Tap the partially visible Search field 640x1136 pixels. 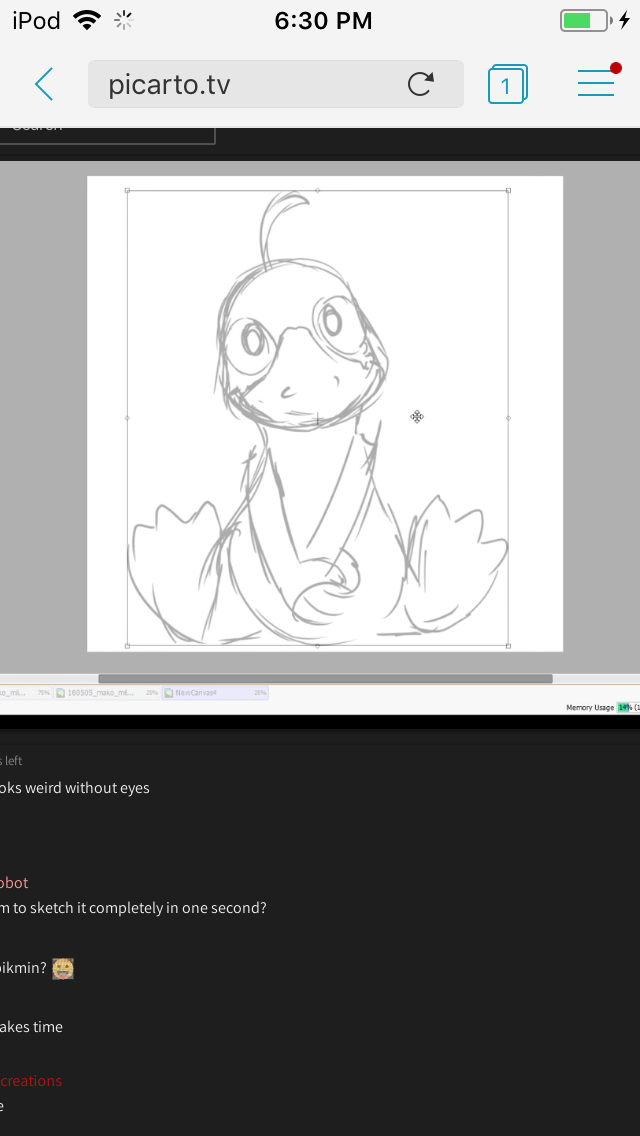[107, 135]
